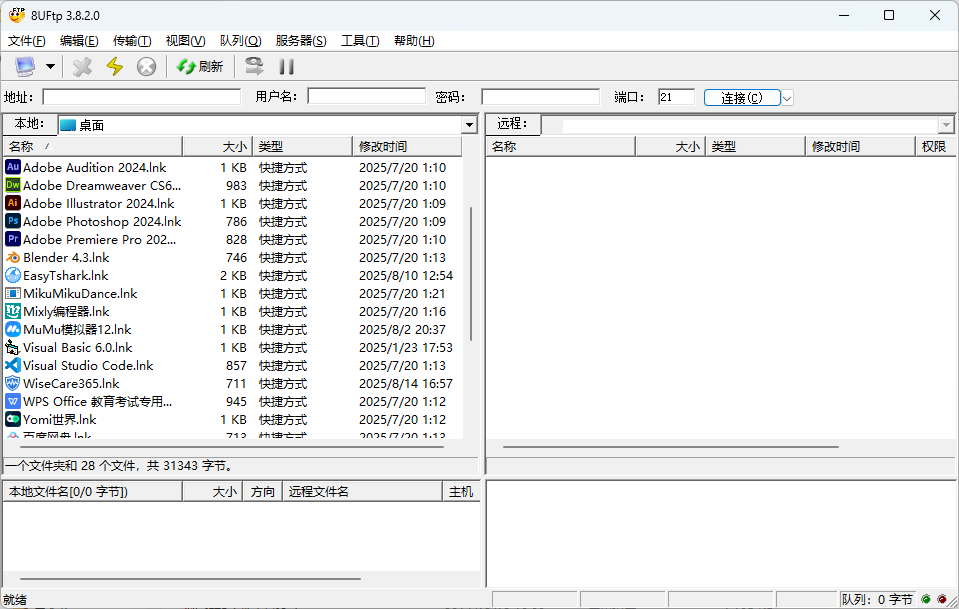The image size is (959, 609).
Task: Open the 队列(Q) menu
Action: tap(240, 41)
